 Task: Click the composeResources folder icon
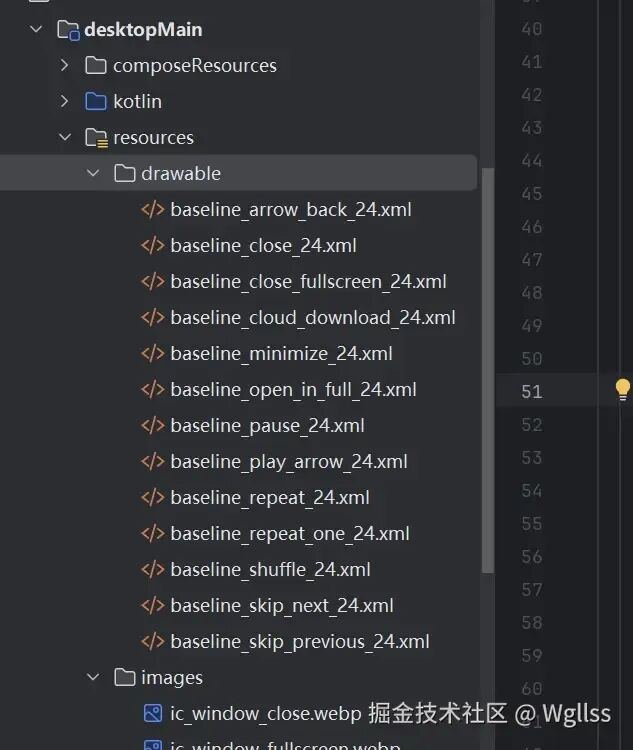96,65
